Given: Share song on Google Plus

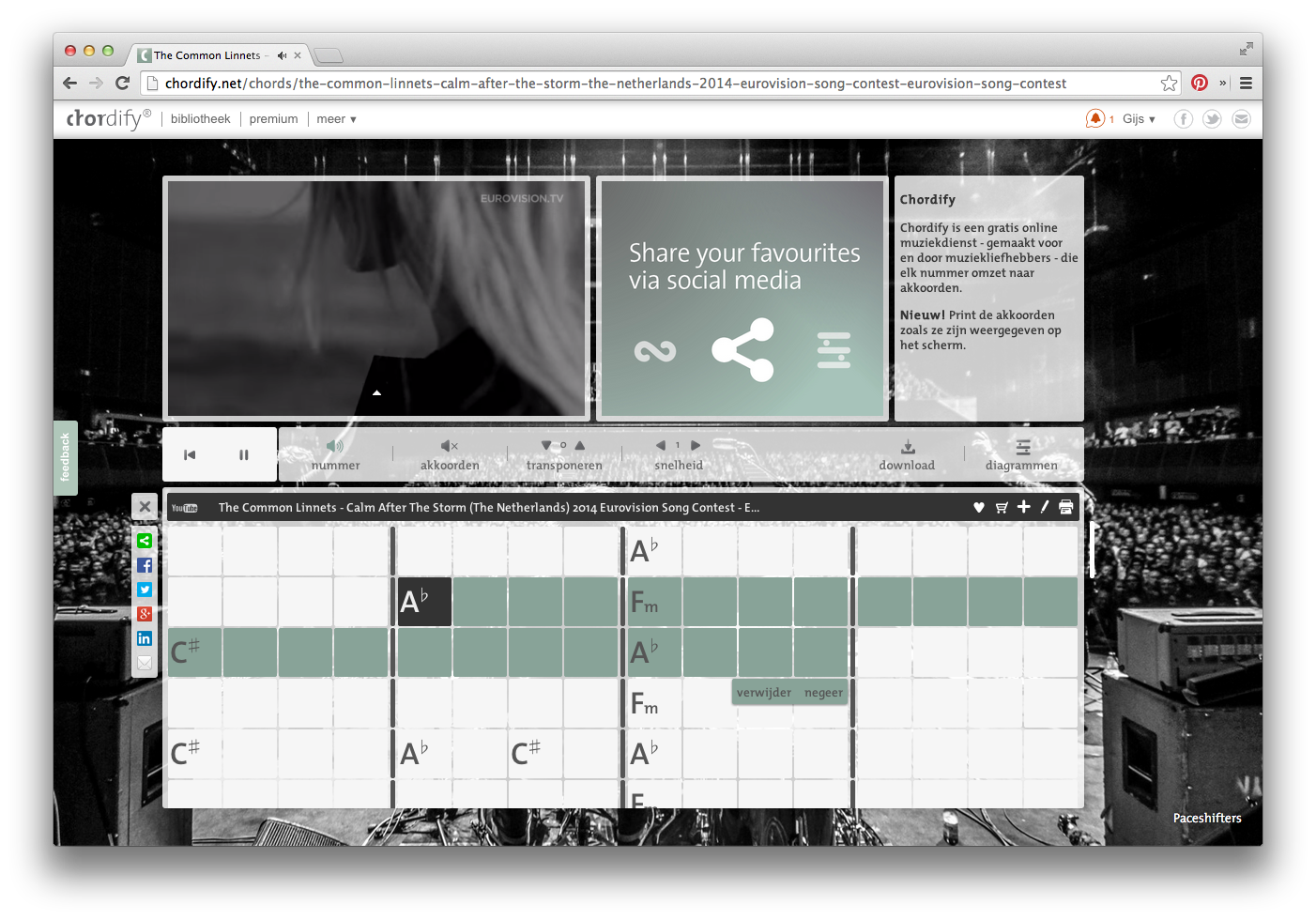Looking at the screenshot, I should pos(145,614).
